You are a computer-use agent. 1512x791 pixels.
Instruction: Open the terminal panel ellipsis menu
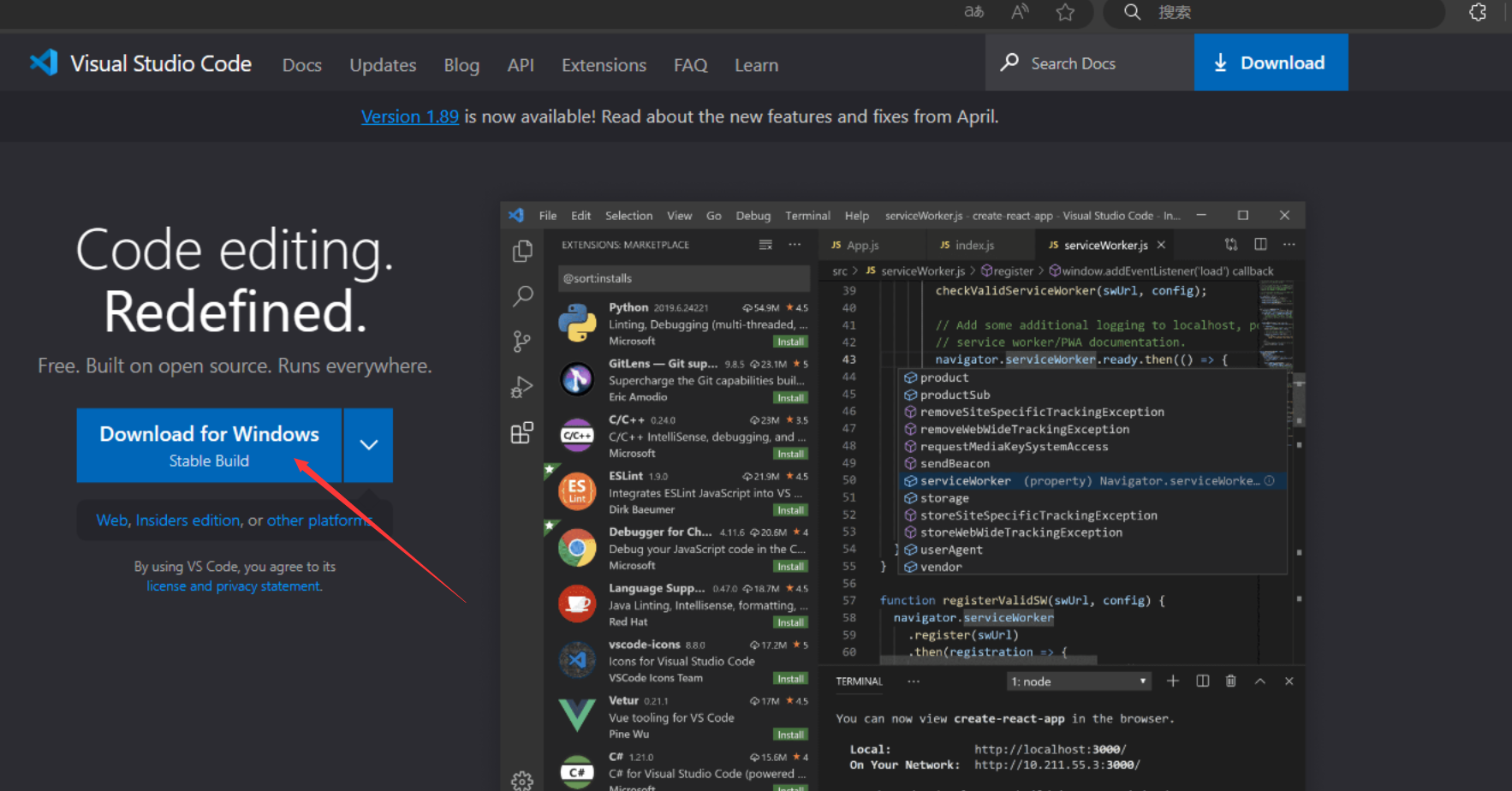tap(914, 681)
